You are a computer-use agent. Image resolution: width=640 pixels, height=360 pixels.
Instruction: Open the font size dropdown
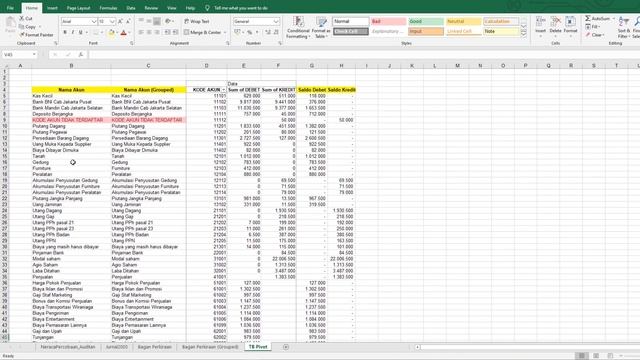click(112, 21)
